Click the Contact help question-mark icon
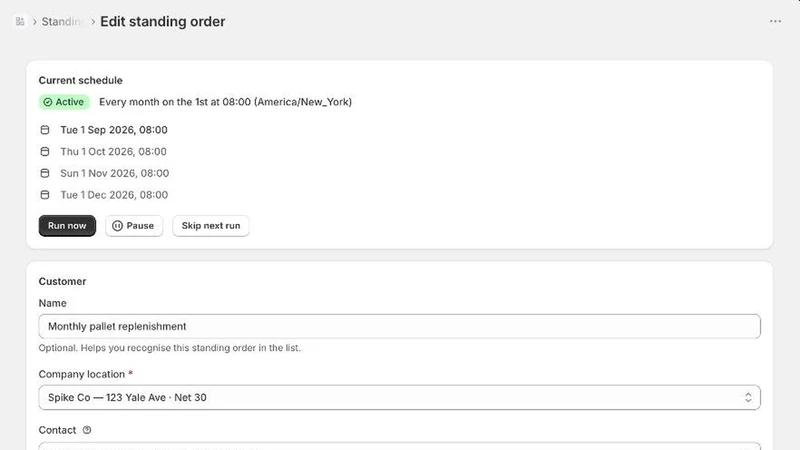 87,430
